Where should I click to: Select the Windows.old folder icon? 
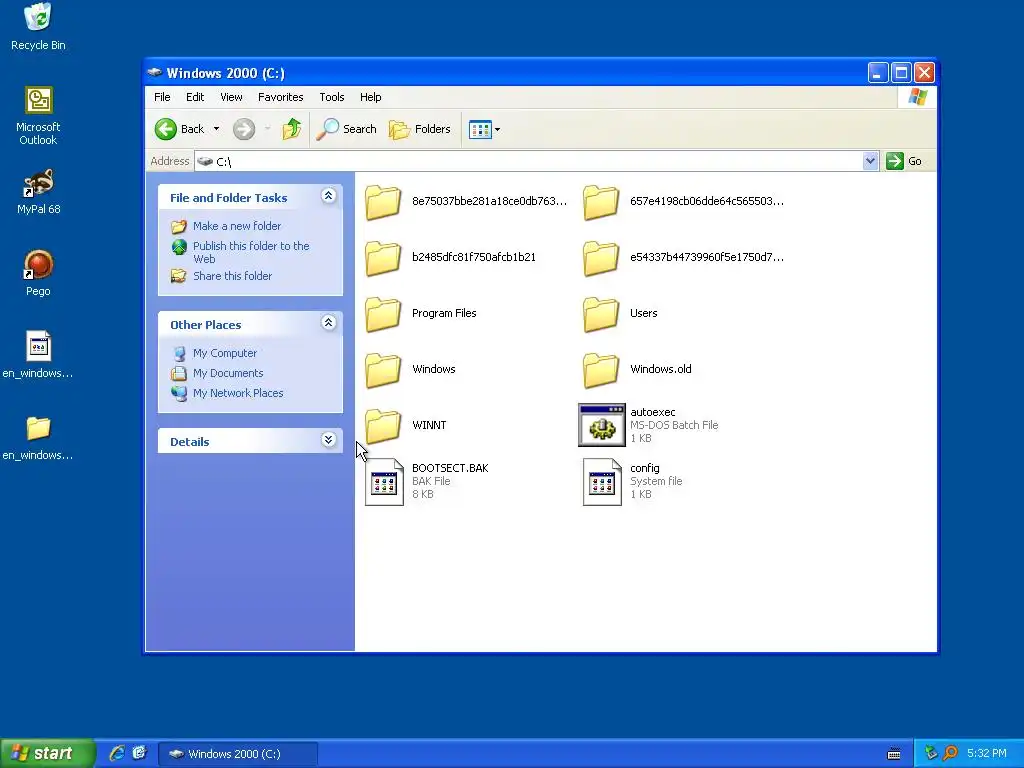(601, 370)
